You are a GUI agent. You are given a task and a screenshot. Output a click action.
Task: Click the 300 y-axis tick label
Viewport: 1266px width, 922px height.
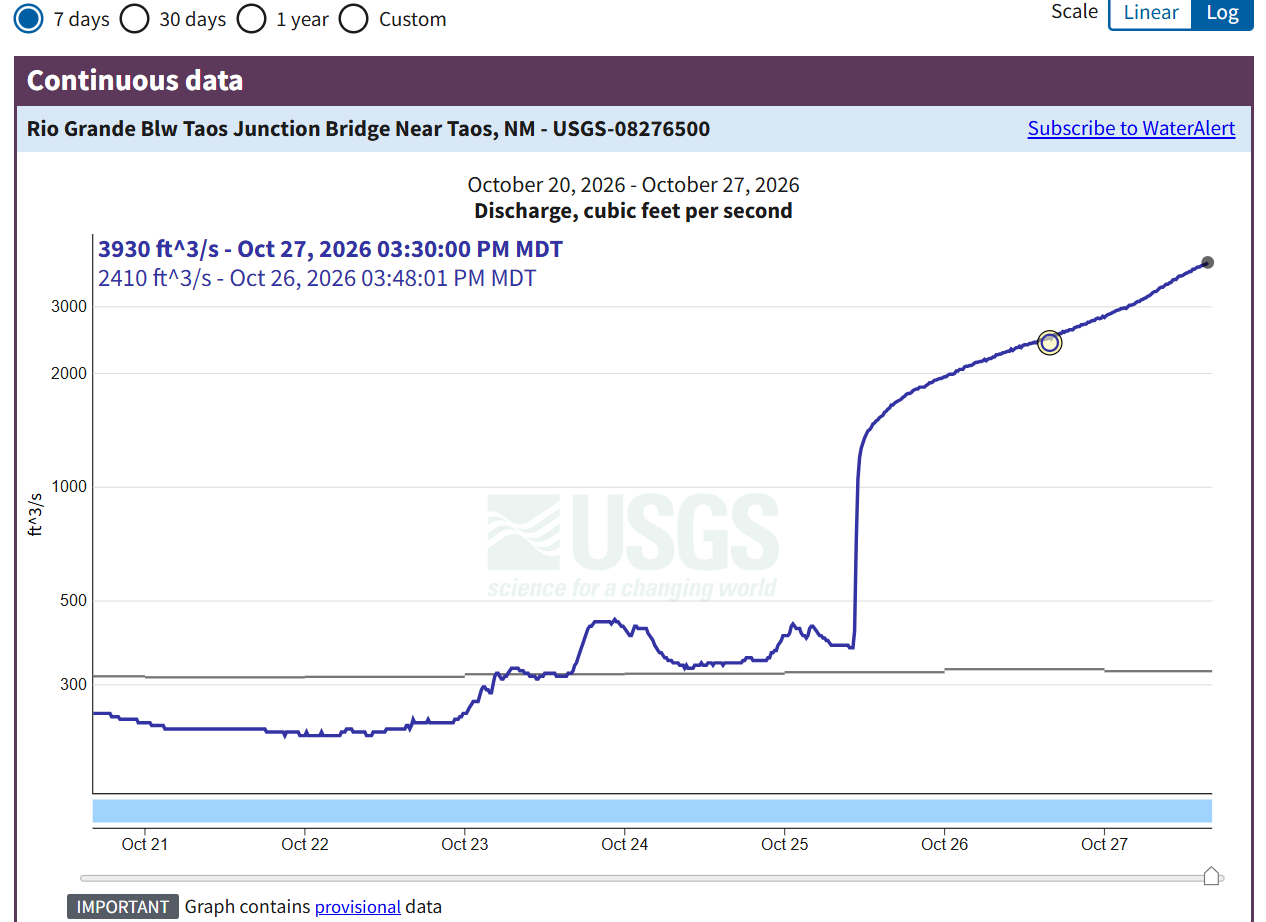tap(74, 685)
